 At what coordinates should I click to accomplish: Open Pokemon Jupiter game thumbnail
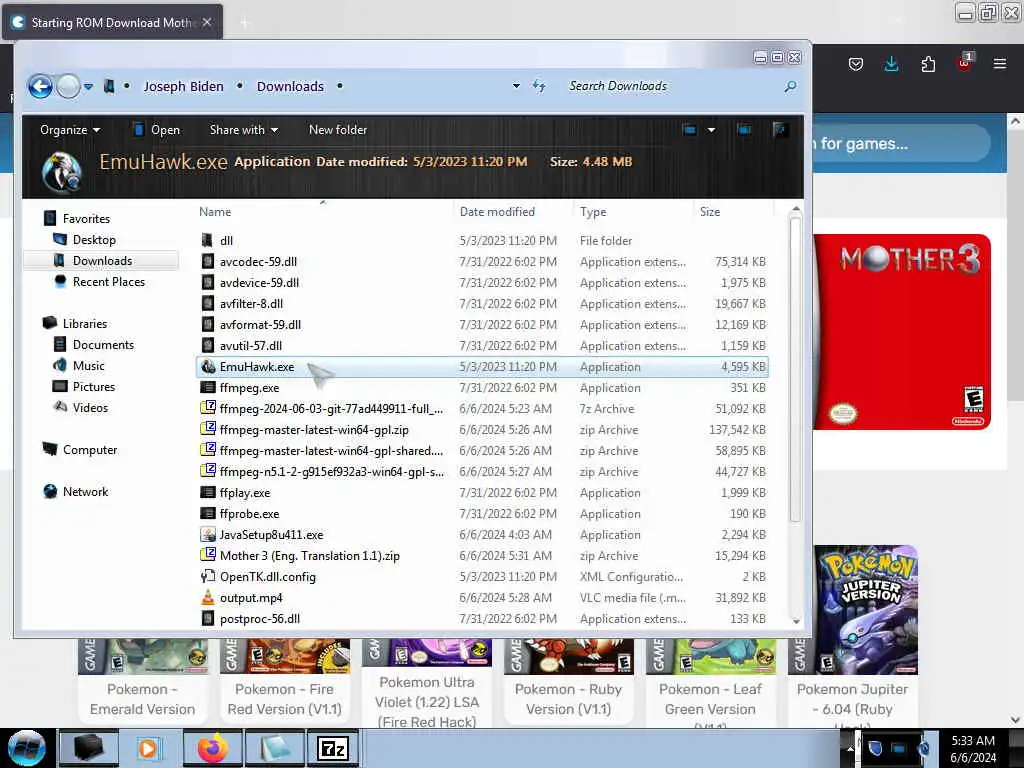click(x=865, y=610)
